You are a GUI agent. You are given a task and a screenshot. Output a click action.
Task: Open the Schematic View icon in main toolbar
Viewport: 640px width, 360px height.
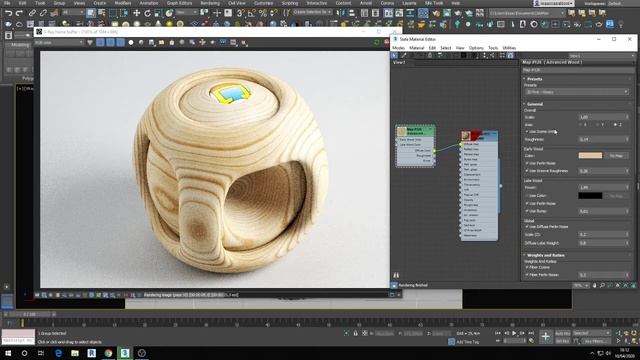410,13
